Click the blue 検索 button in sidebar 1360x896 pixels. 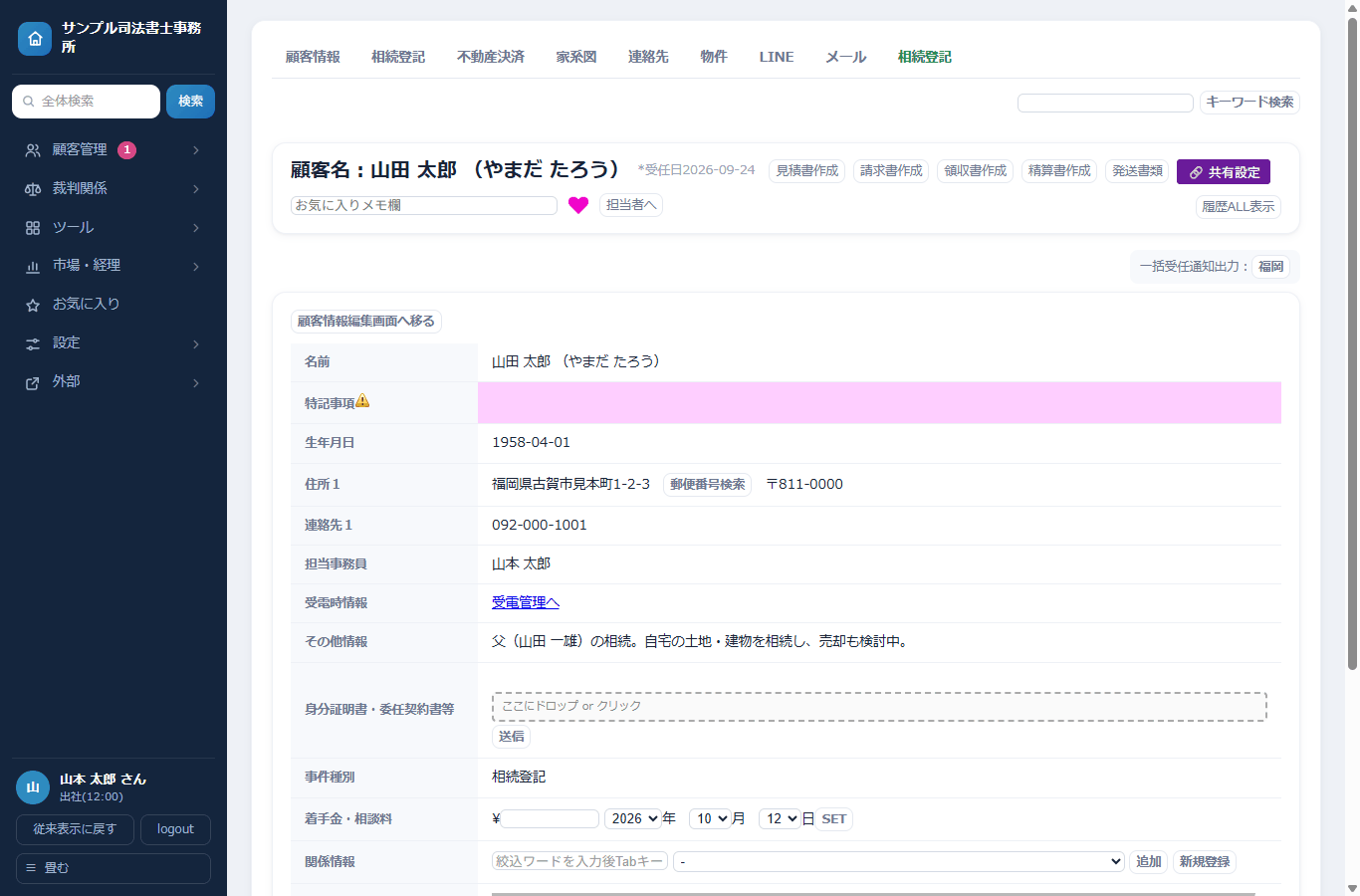(x=190, y=102)
